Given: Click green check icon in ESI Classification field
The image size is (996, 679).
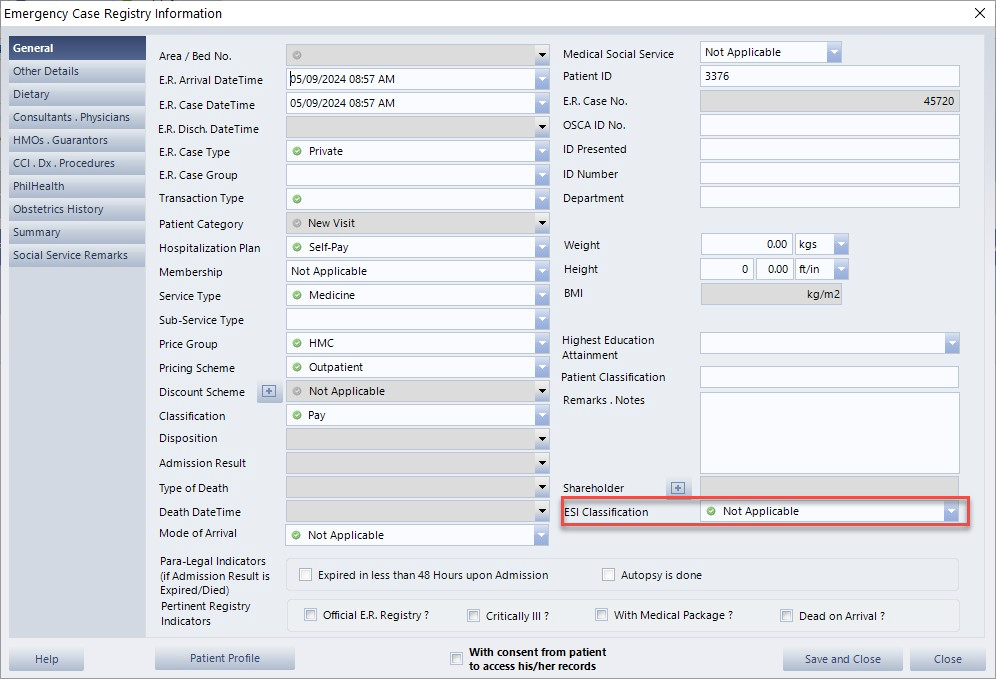Looking at the screenshot, I should 711,511.
